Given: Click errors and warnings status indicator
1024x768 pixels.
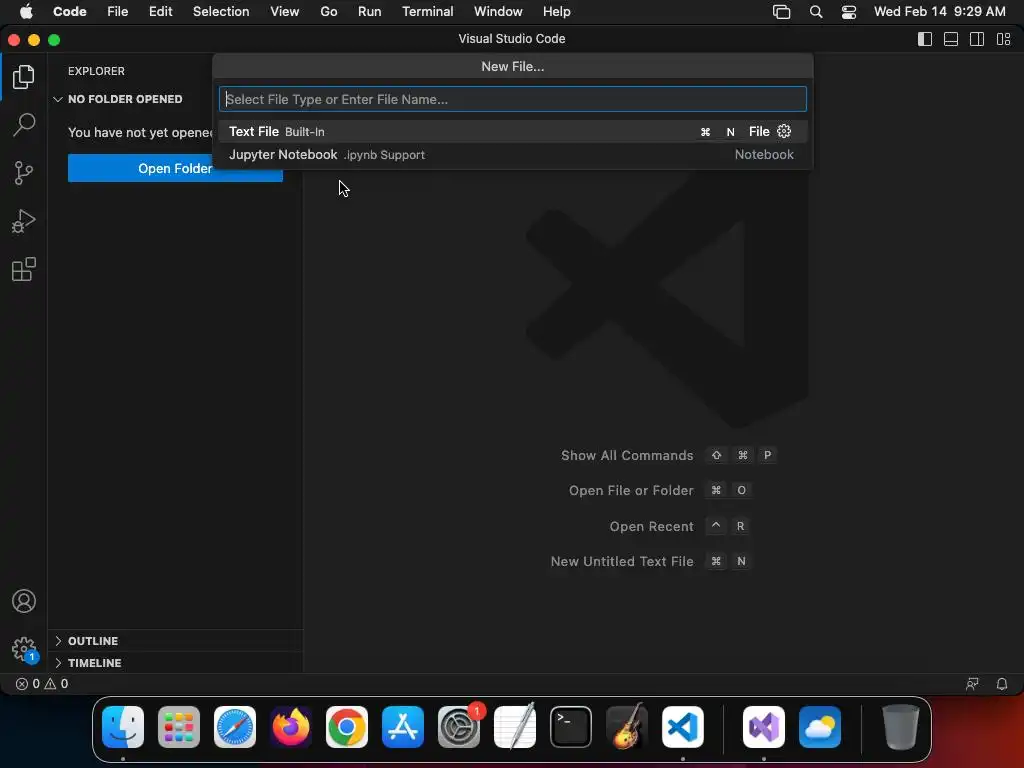Looking at the screenshot, I should click(x=42, y=684).
